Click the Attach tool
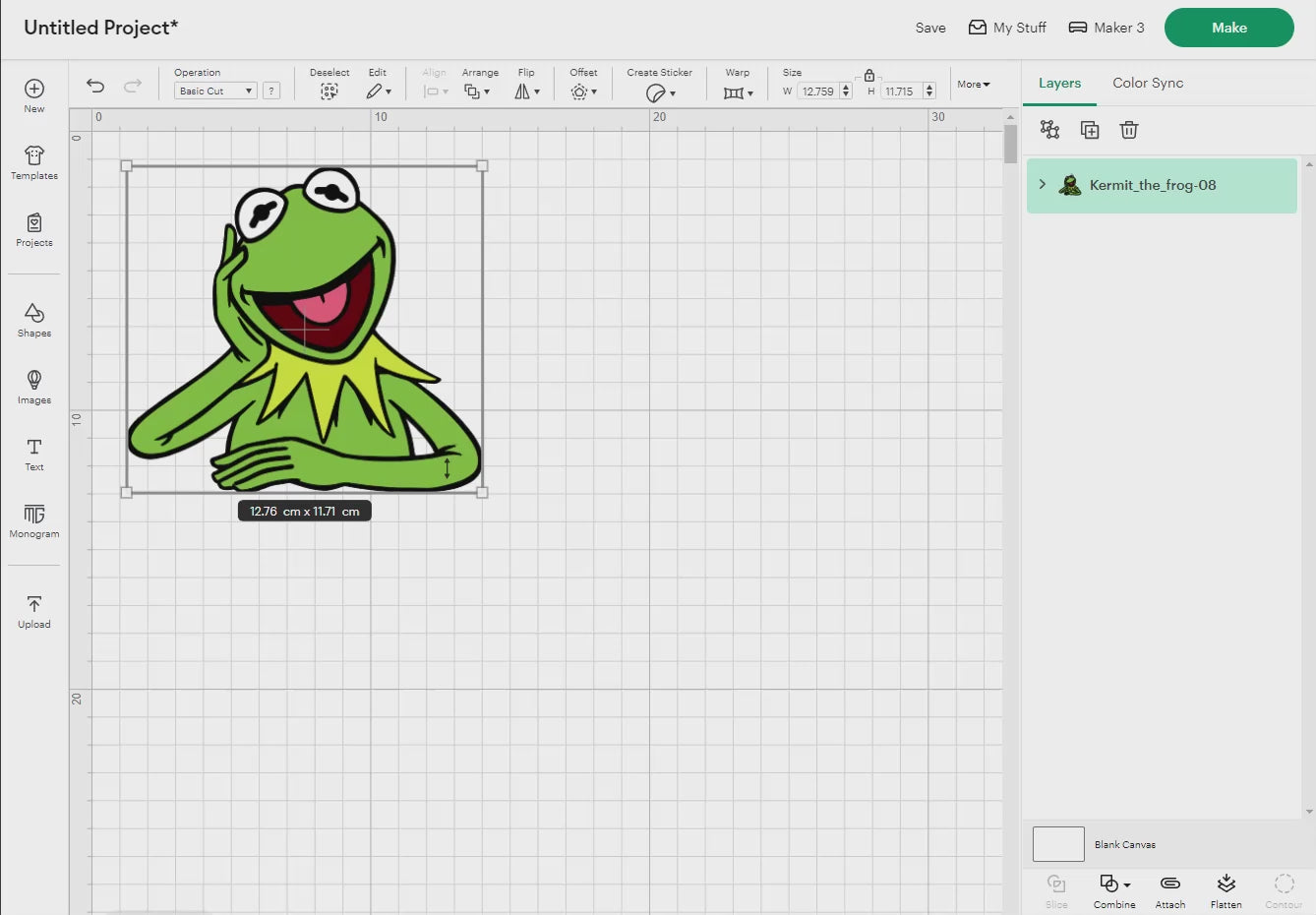Screen dimensions: 1316x915 [1170, 890]
